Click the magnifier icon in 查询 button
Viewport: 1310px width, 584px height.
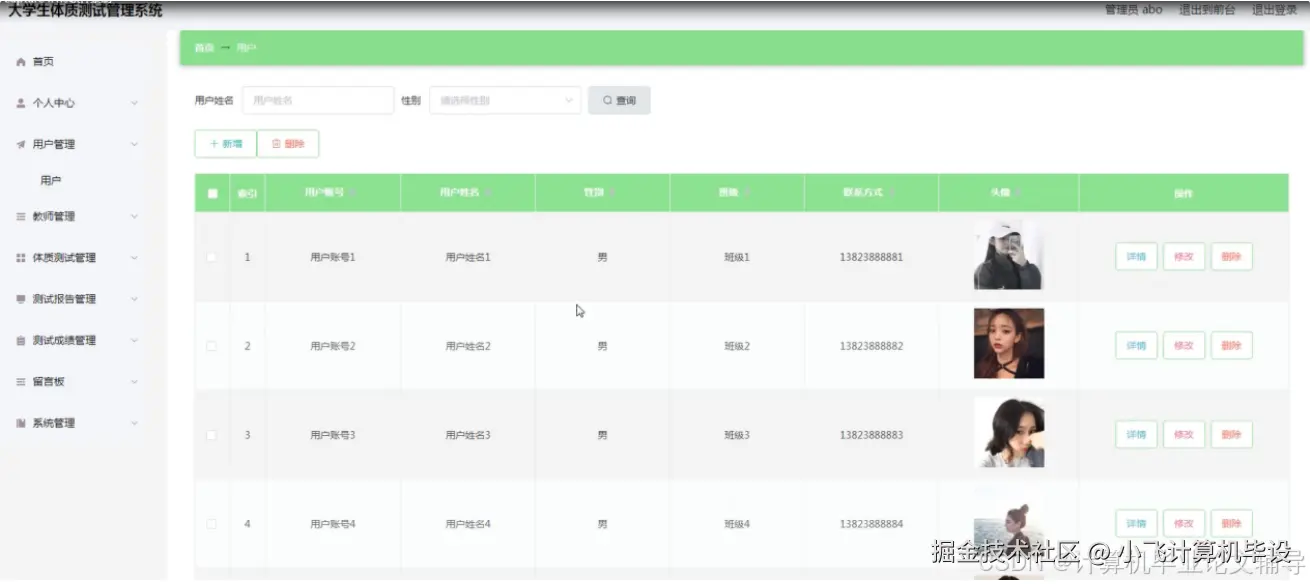coord(607,100)
